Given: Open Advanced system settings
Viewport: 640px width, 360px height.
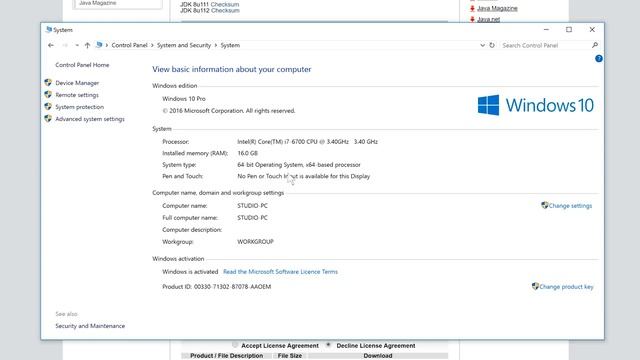Looking at the screenshot, I should click(x=90, y=119).
